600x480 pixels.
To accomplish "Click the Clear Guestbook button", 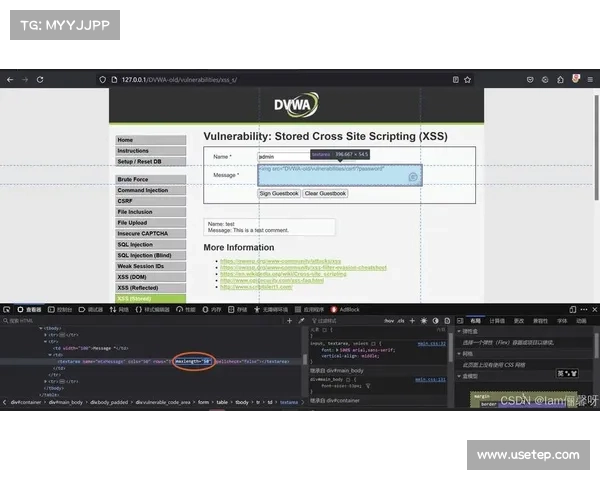I will click(325, 193).
